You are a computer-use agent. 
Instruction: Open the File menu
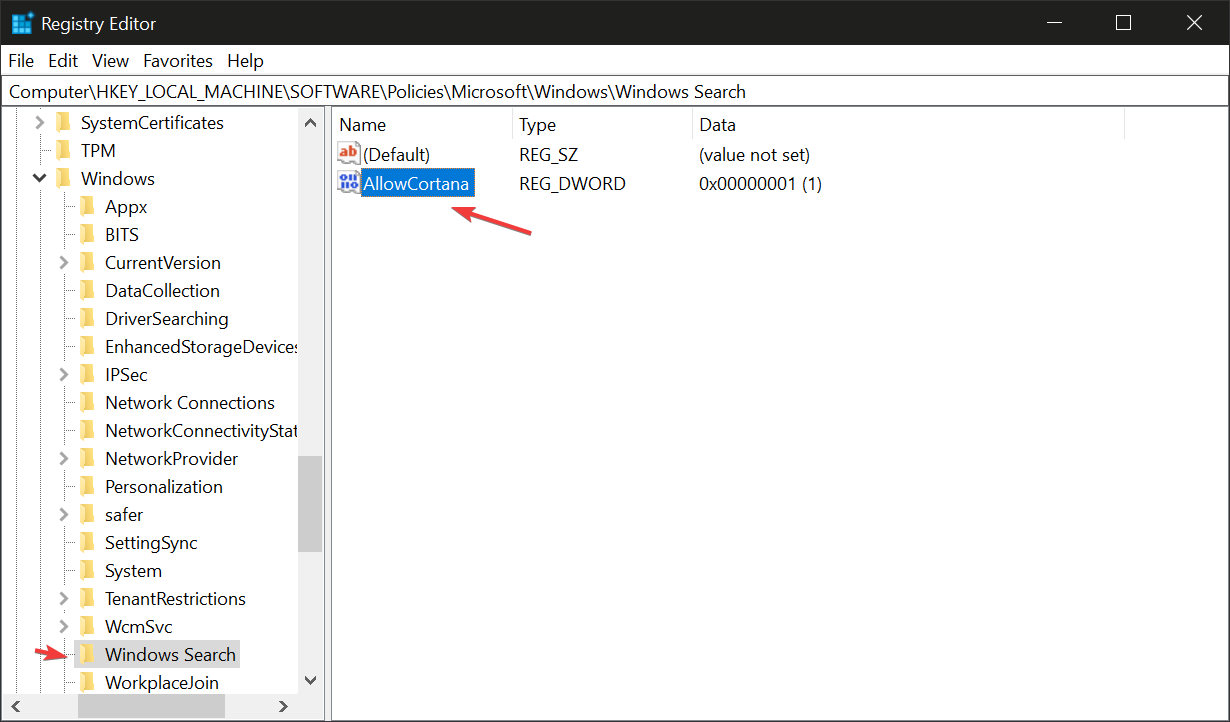pos(21,61)
